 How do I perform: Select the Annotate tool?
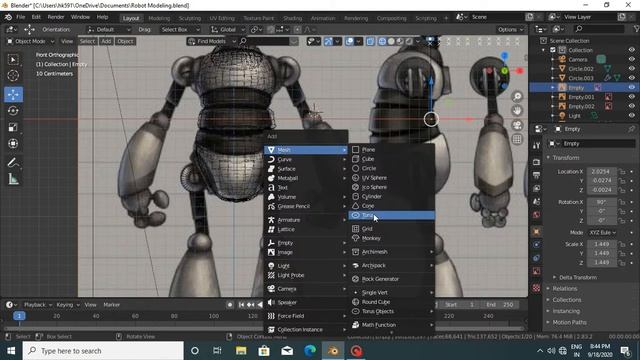point(13,163)
